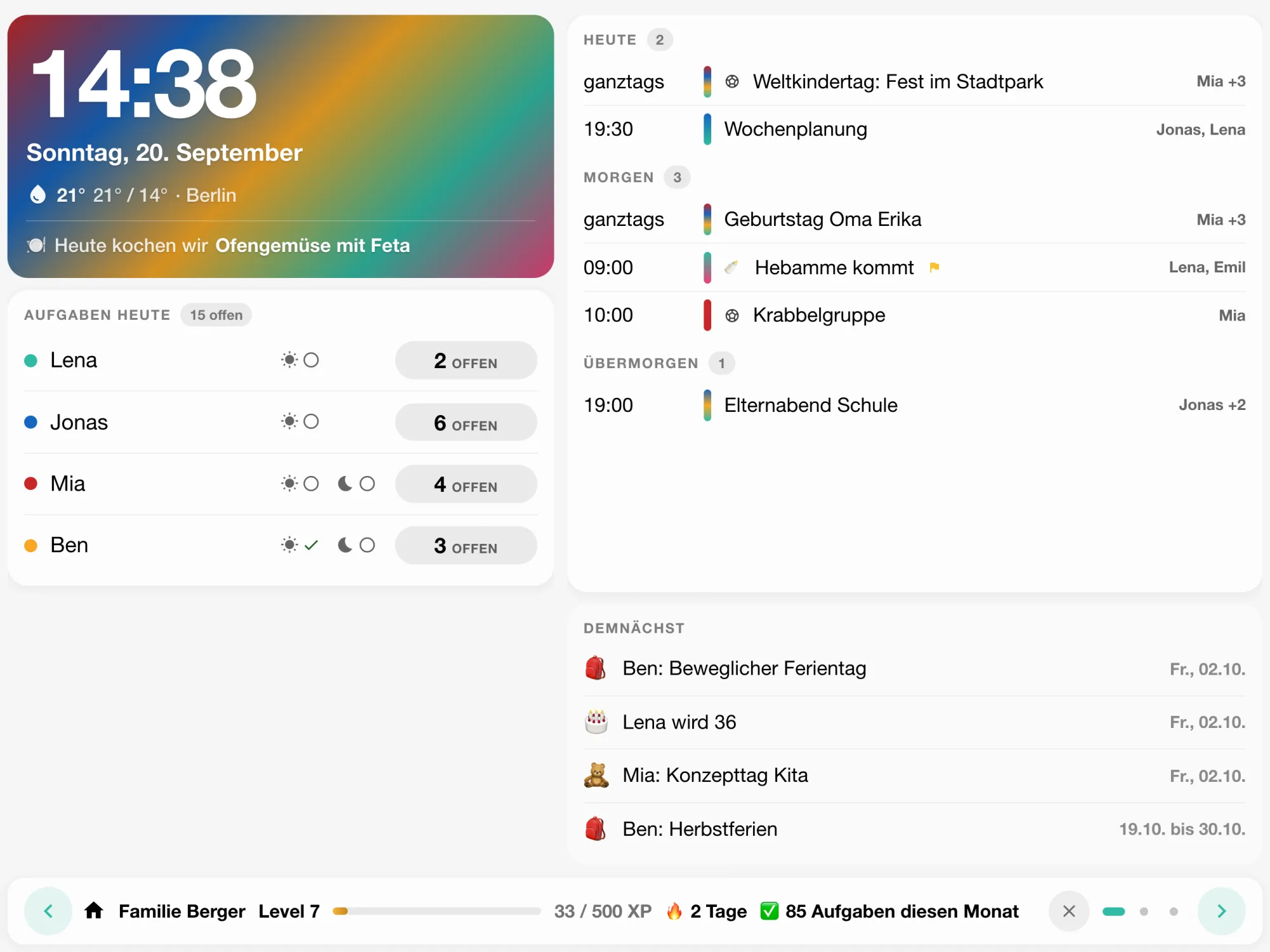1270x952 pixels.
Task: Toggle Mia's morning routine circle
Action: click(311, 484)
